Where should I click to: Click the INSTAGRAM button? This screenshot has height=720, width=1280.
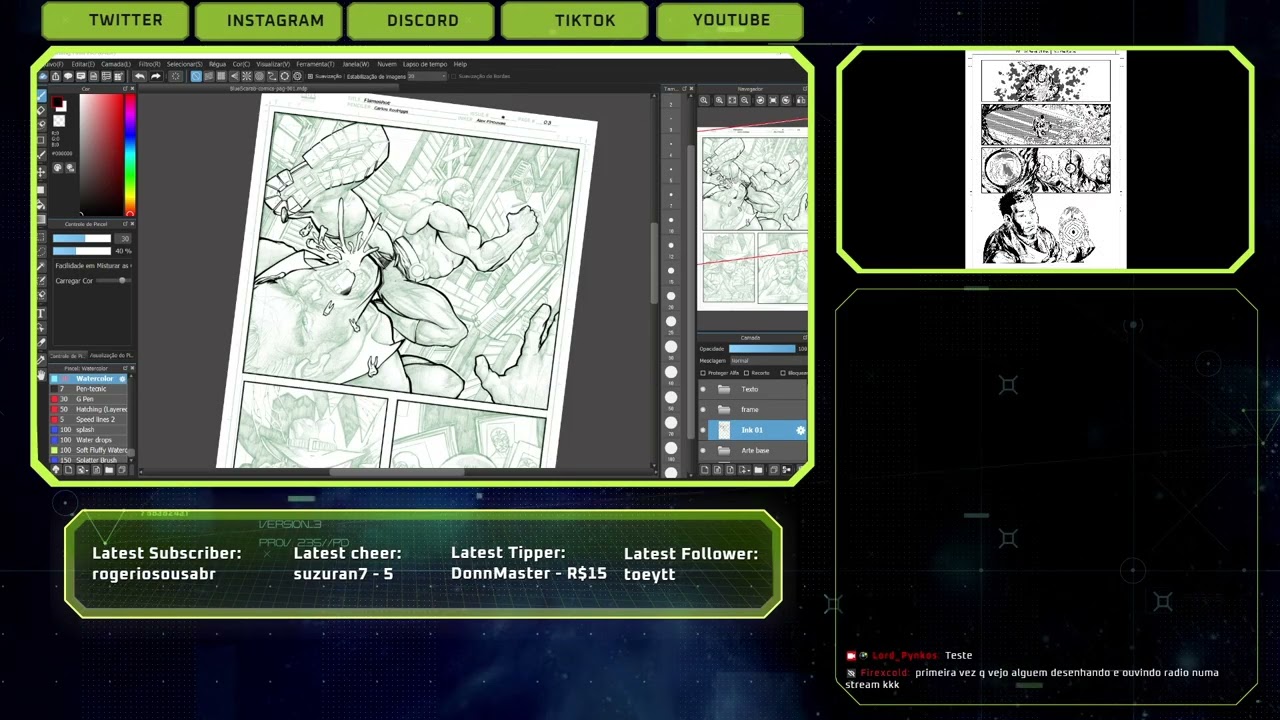click(x=270, y=20)
